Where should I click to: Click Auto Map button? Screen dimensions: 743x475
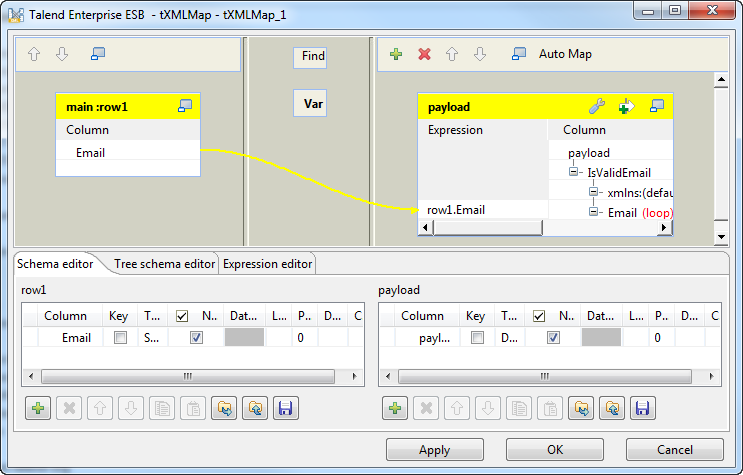(x=565, y=54)
